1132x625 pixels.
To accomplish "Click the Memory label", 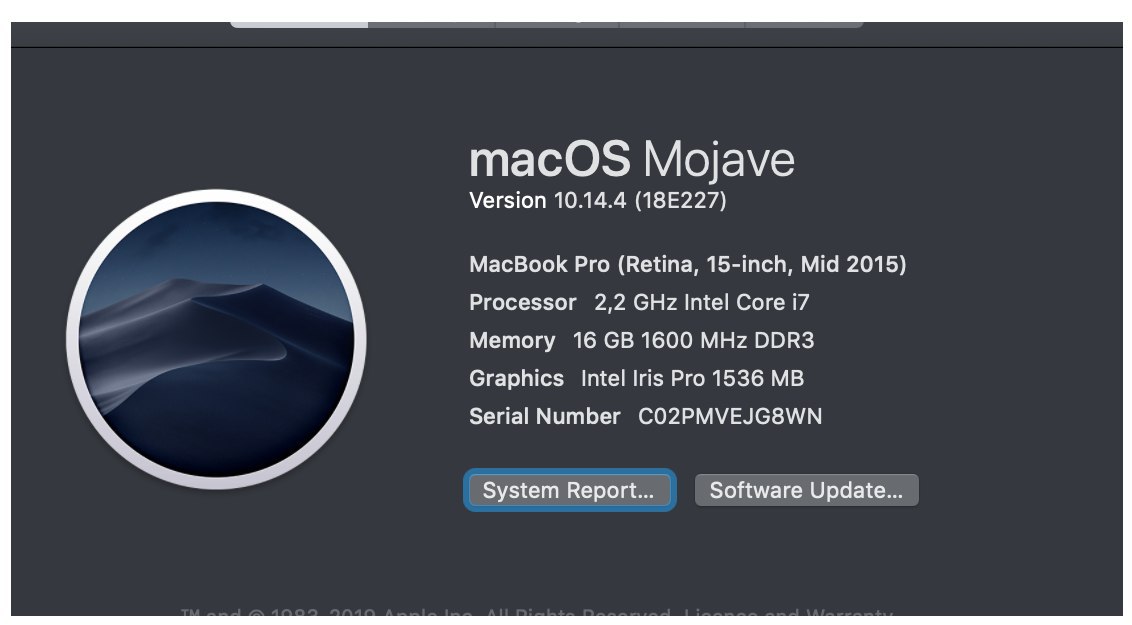I will 512,340.
